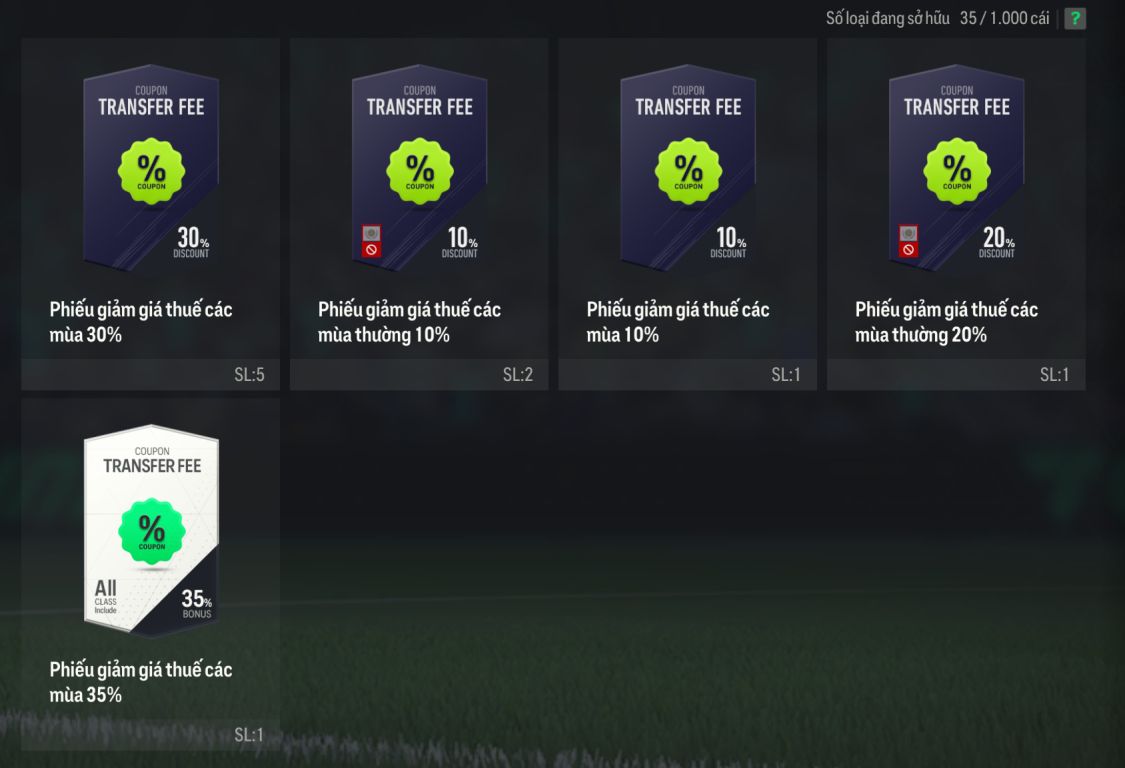
Task: Open 'Phiếu giảm giá thuế các mùa thường 10%' title
Action: tap(409, 322)
